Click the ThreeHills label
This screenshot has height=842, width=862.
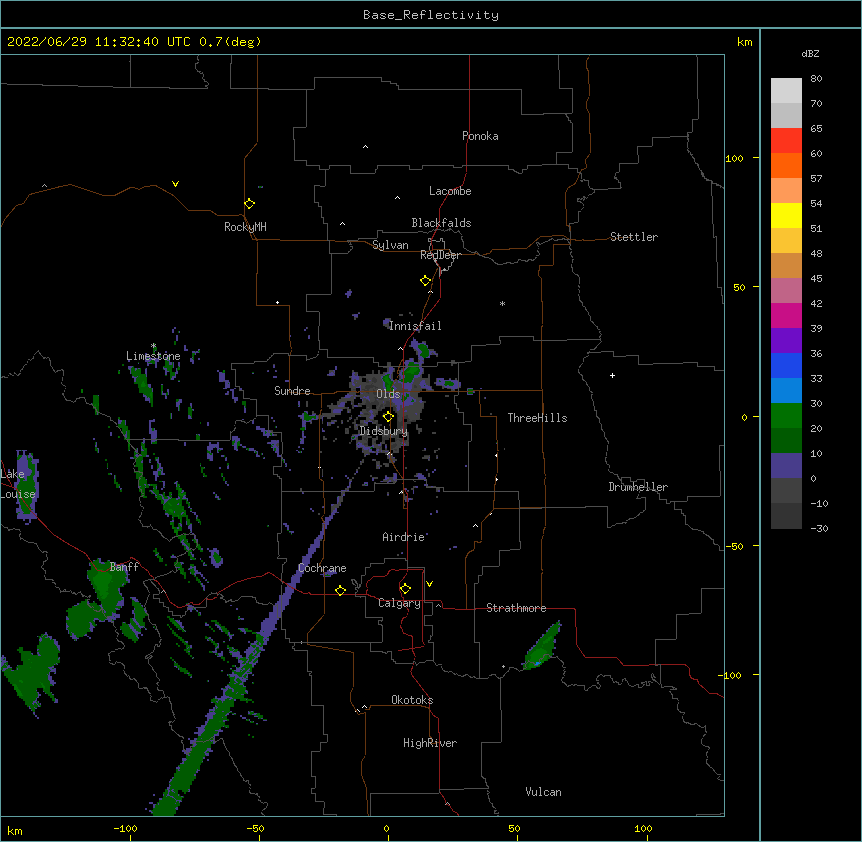click(x=537, y=418)
